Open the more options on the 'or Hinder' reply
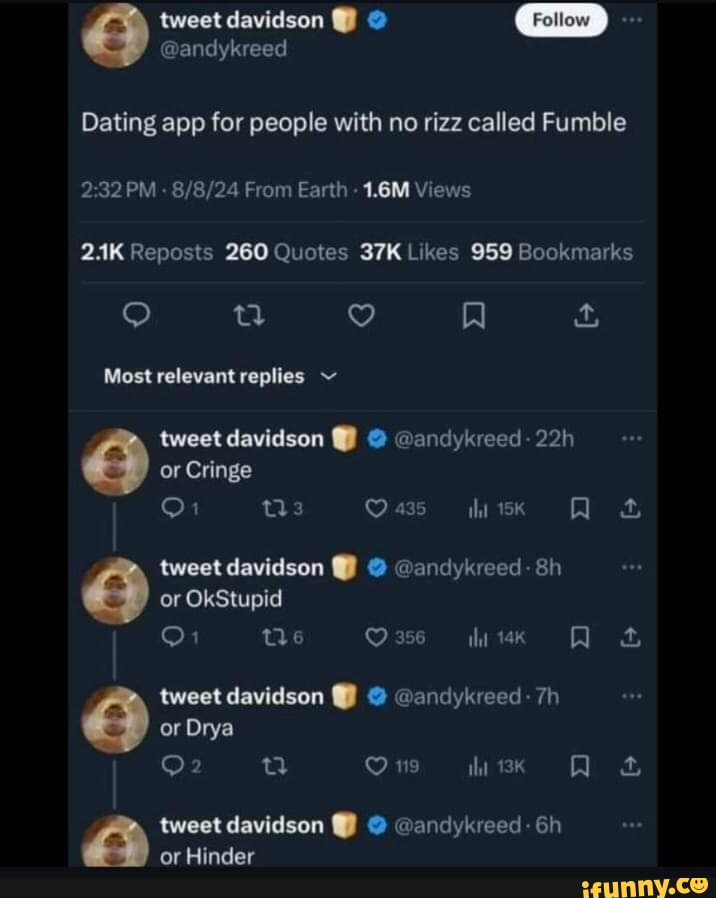 631,824
